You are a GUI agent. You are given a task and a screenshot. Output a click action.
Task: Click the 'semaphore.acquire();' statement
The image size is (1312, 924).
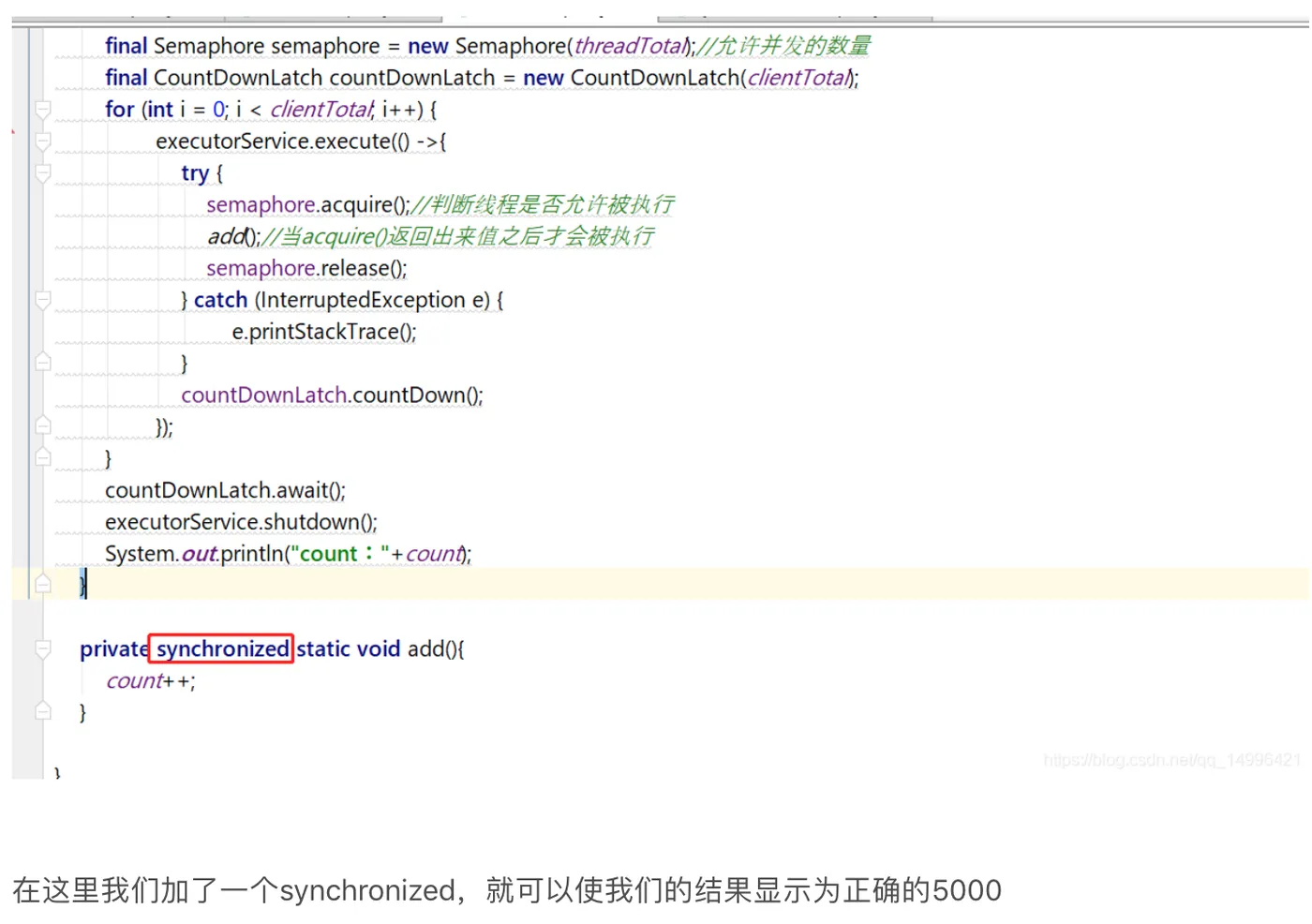pyautogui.click(x=308, y=204)
